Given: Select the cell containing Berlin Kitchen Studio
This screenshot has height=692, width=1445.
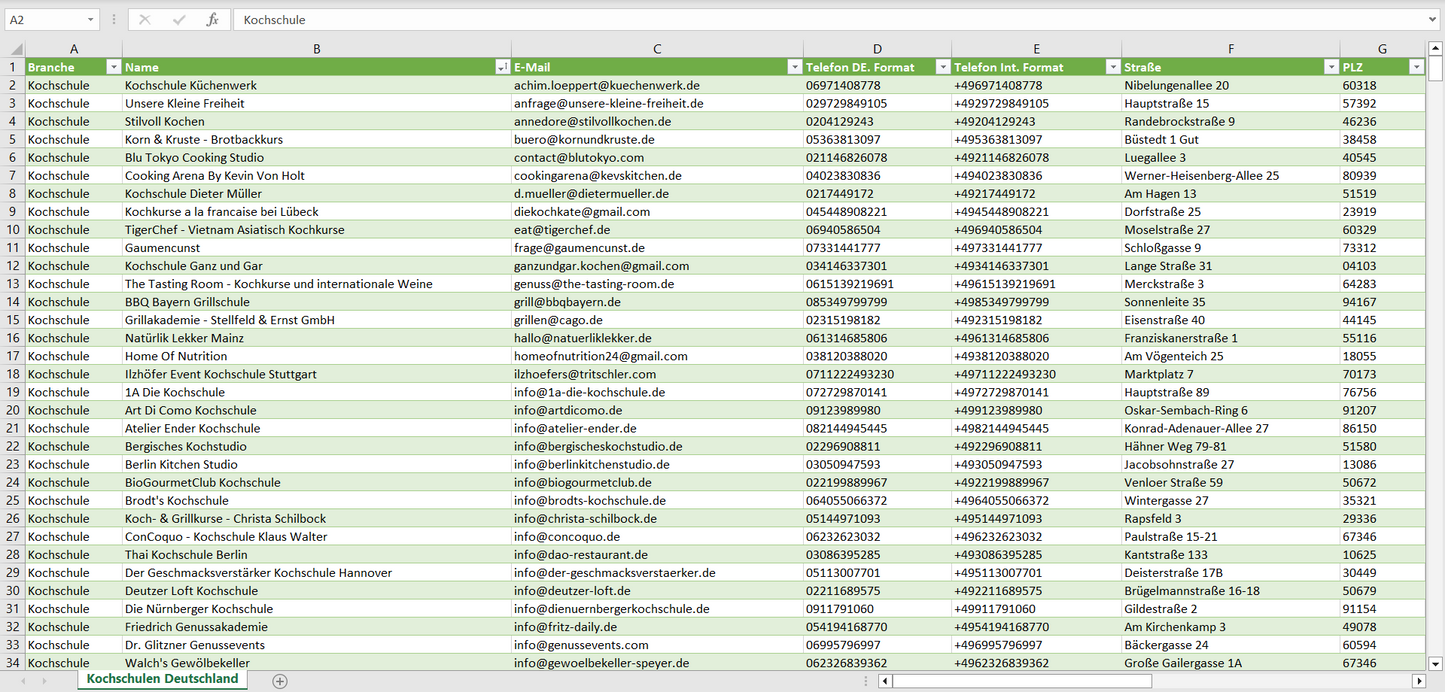Looking at the screenshot, I should click(x=316, y=464).
